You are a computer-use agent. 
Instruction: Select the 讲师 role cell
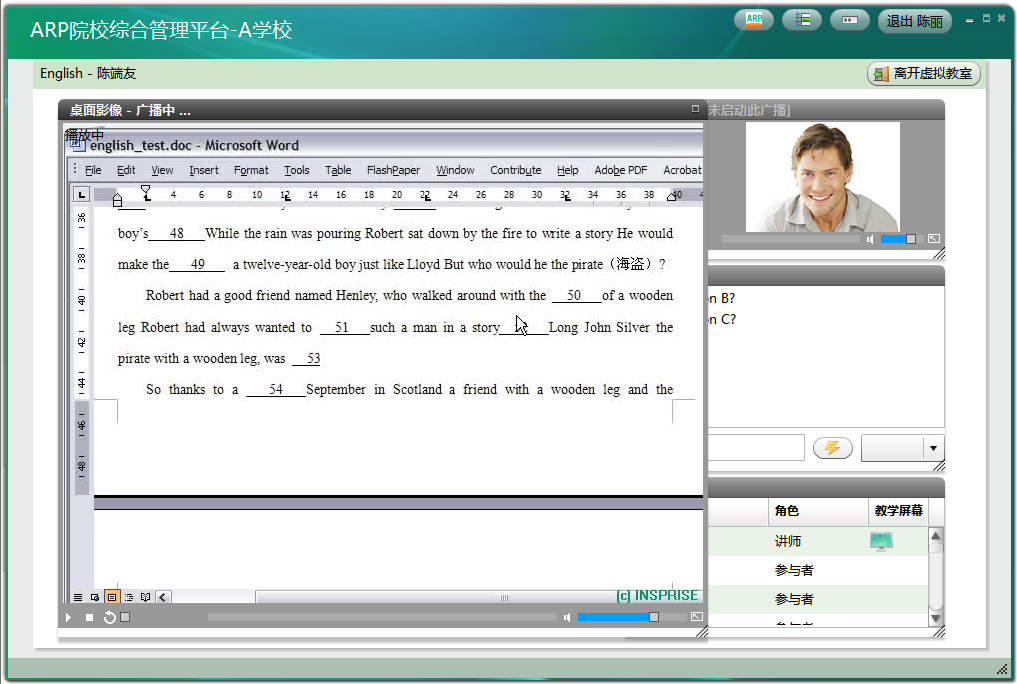788,541
